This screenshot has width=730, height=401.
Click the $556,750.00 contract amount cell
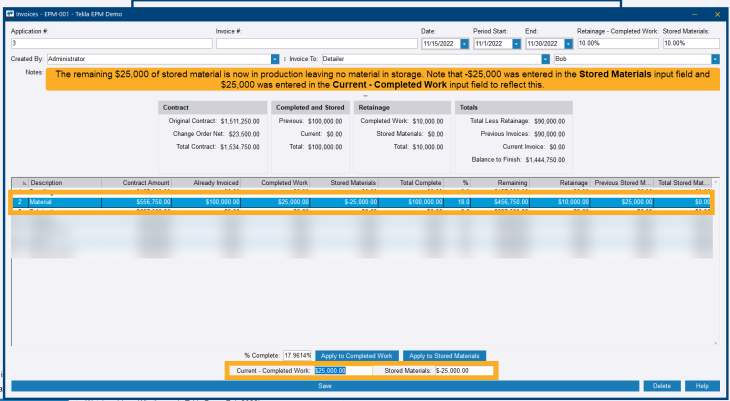coord(136,202)
